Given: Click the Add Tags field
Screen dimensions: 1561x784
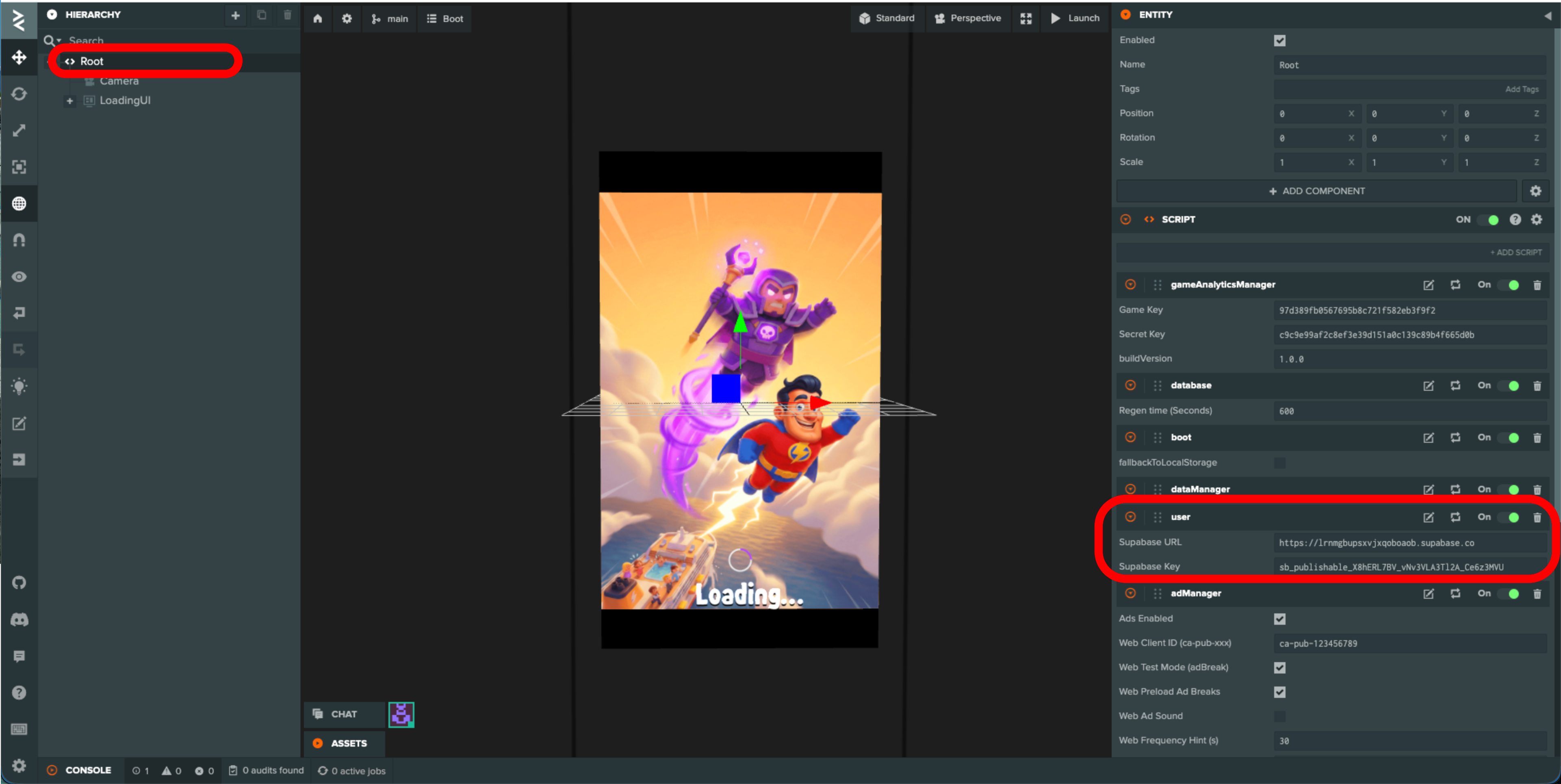Looking at the screenshot, I should click(1410, 89).
